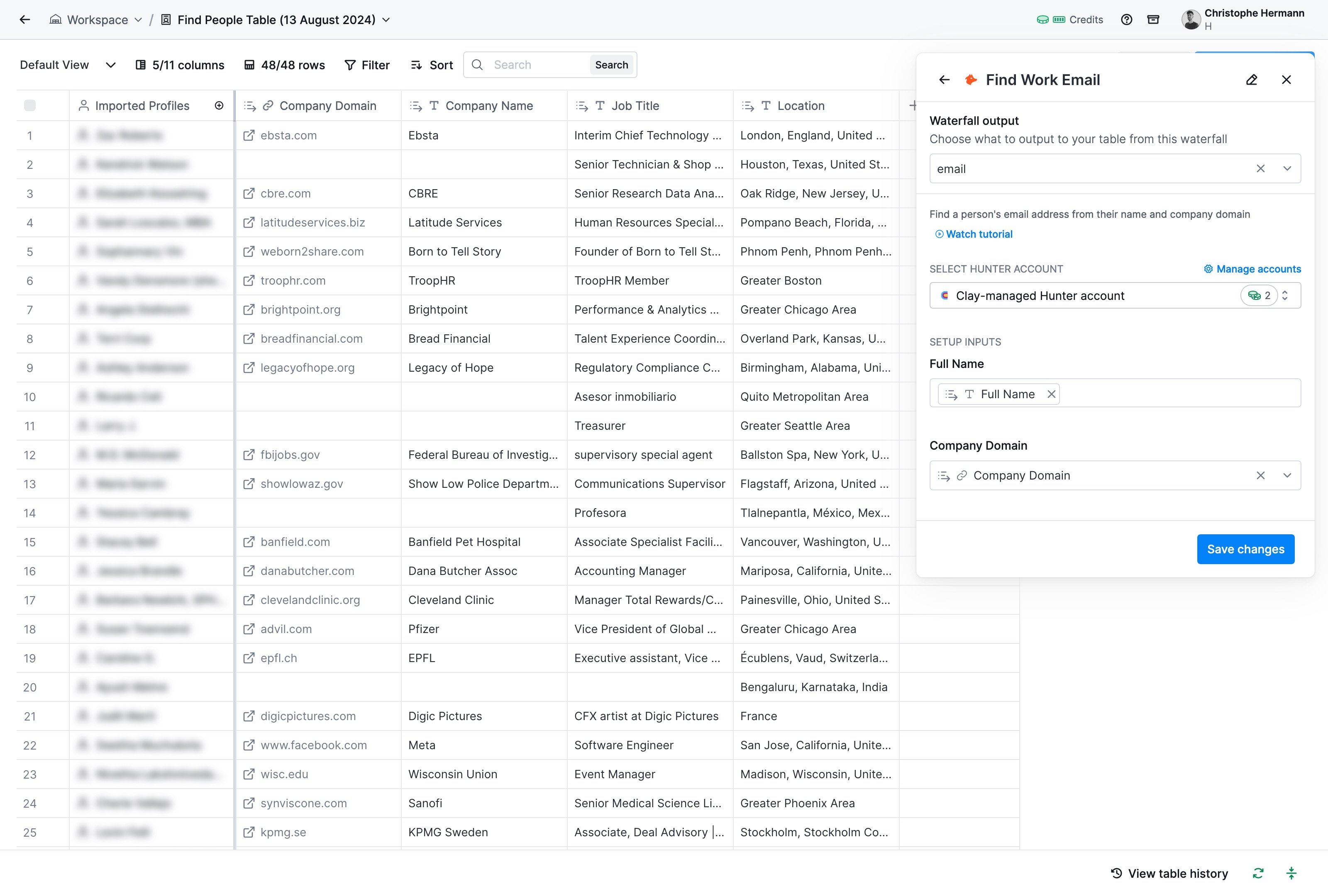Open the Company Domain input dropdown
The height and width of the screenshot is (896, 1328).
[1287, 476]
